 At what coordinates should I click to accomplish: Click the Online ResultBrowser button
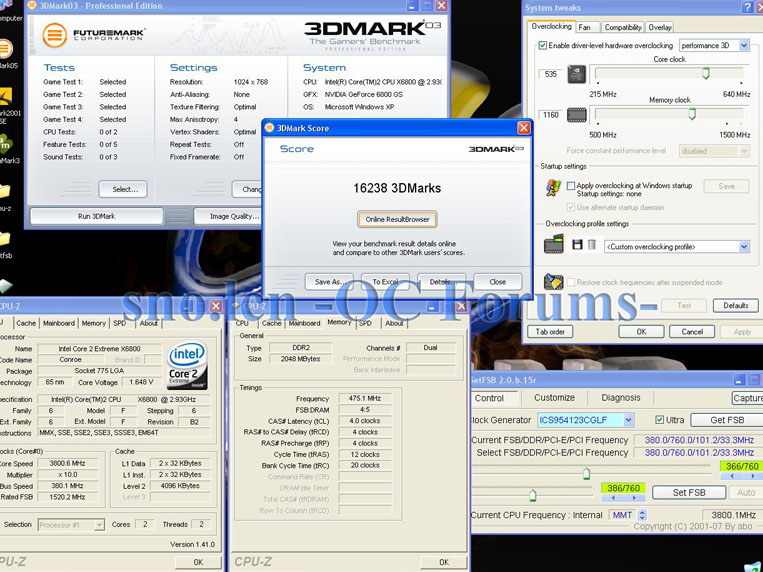397,219
